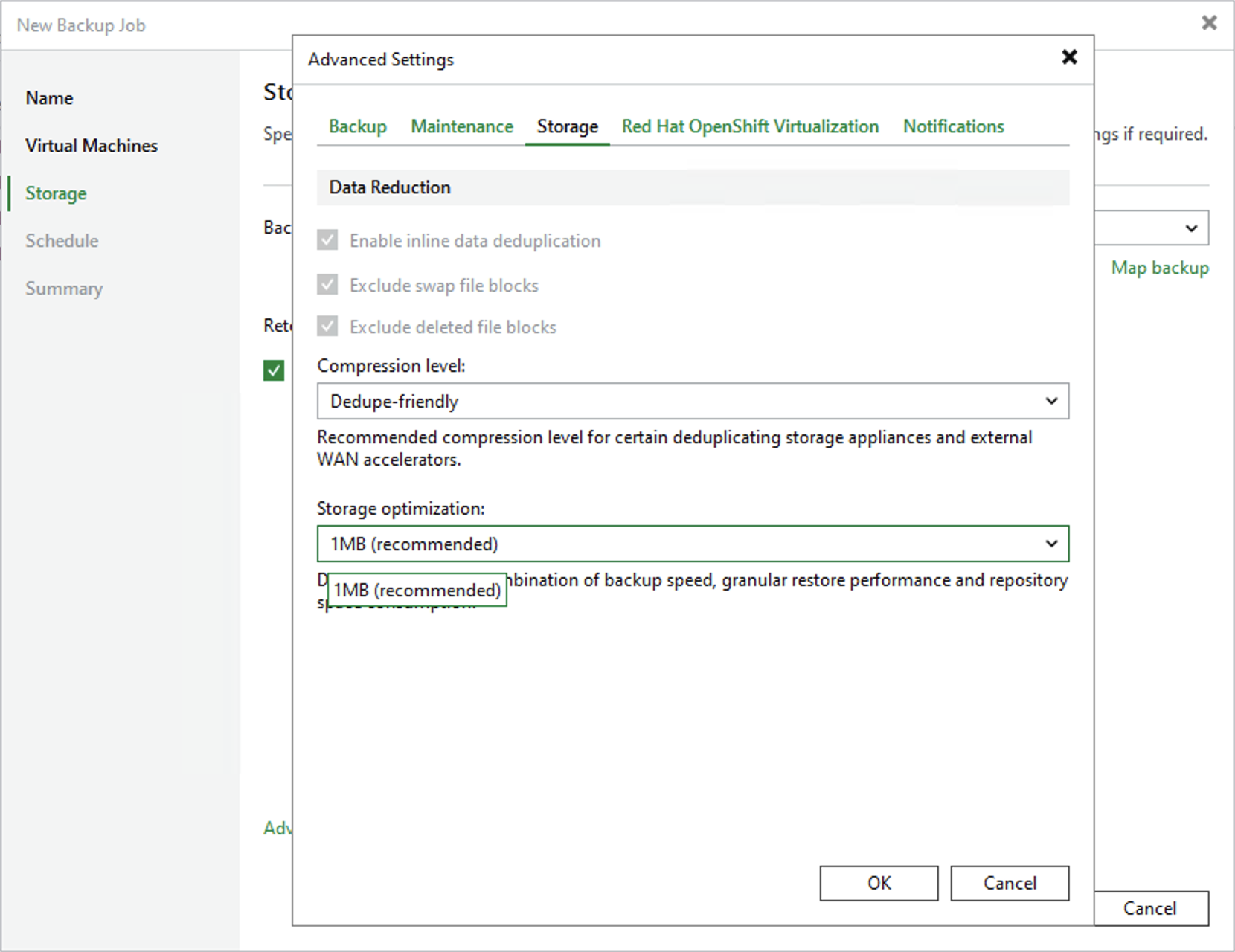Select the Storage step in sidebar
Viewport: 1235px width, 952px height.
pos(56,193)
